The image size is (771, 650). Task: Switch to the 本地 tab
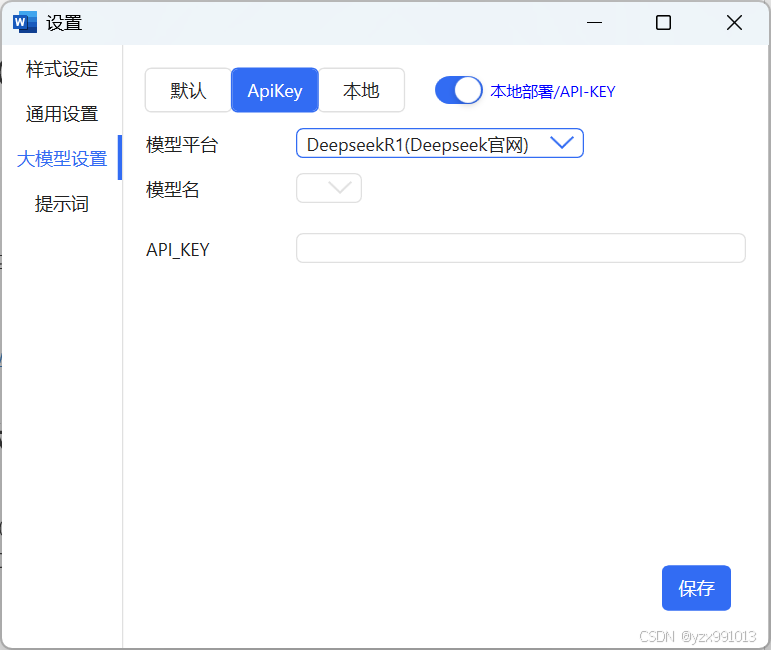[361, 90]
